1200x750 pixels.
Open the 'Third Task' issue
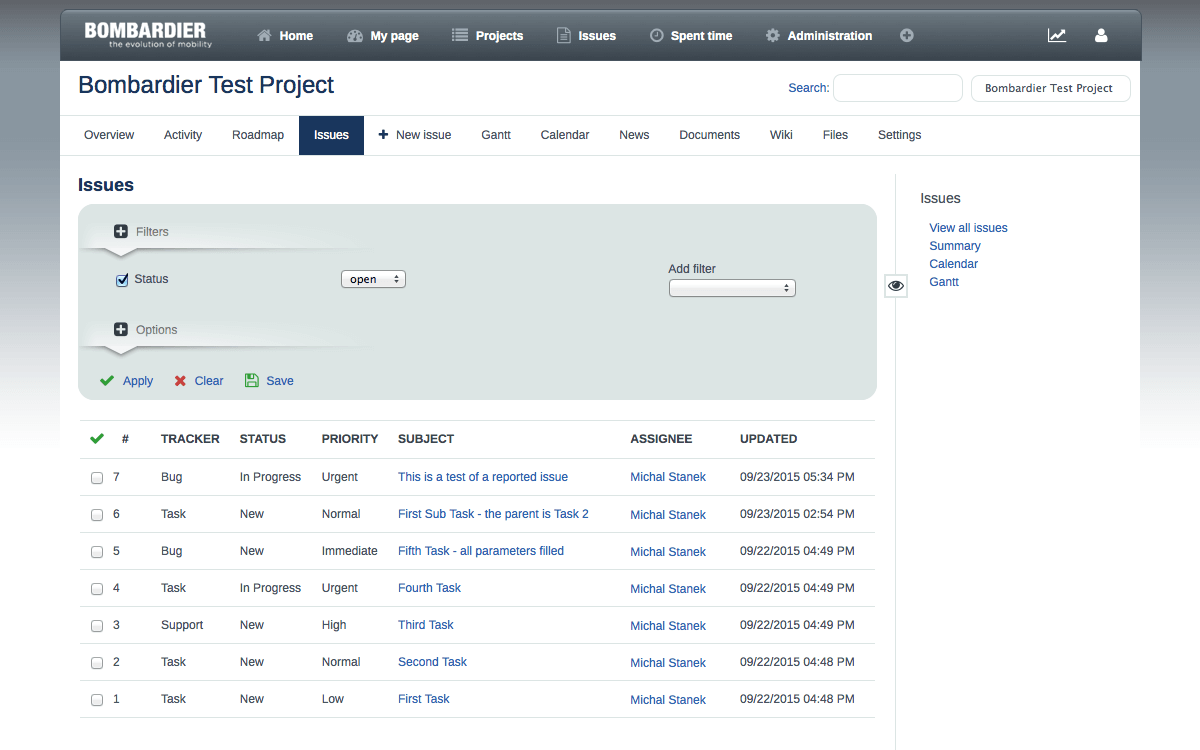pos(426,625)
